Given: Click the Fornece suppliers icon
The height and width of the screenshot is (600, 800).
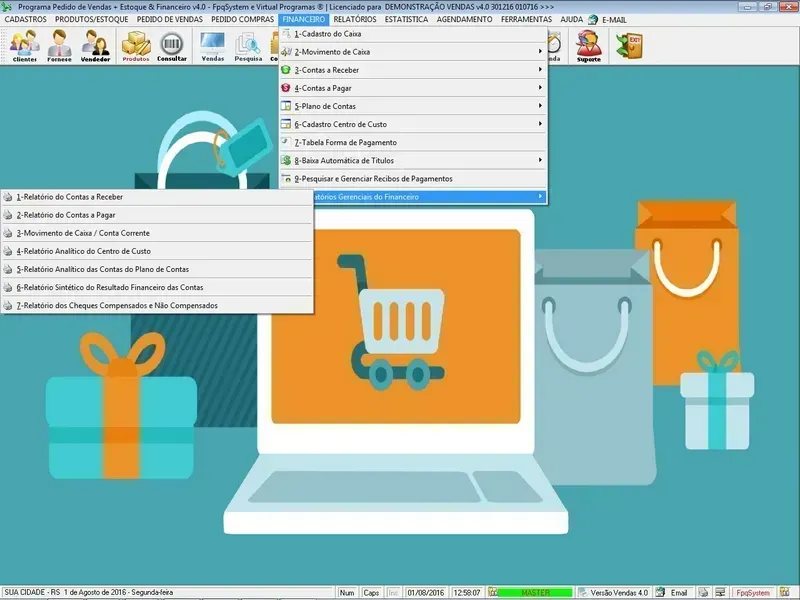Looking at the screenshot, I should pyautogui.click(x=60, y=46).
